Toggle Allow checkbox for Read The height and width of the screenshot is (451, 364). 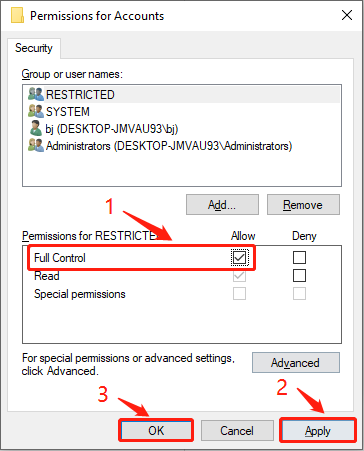239,275
